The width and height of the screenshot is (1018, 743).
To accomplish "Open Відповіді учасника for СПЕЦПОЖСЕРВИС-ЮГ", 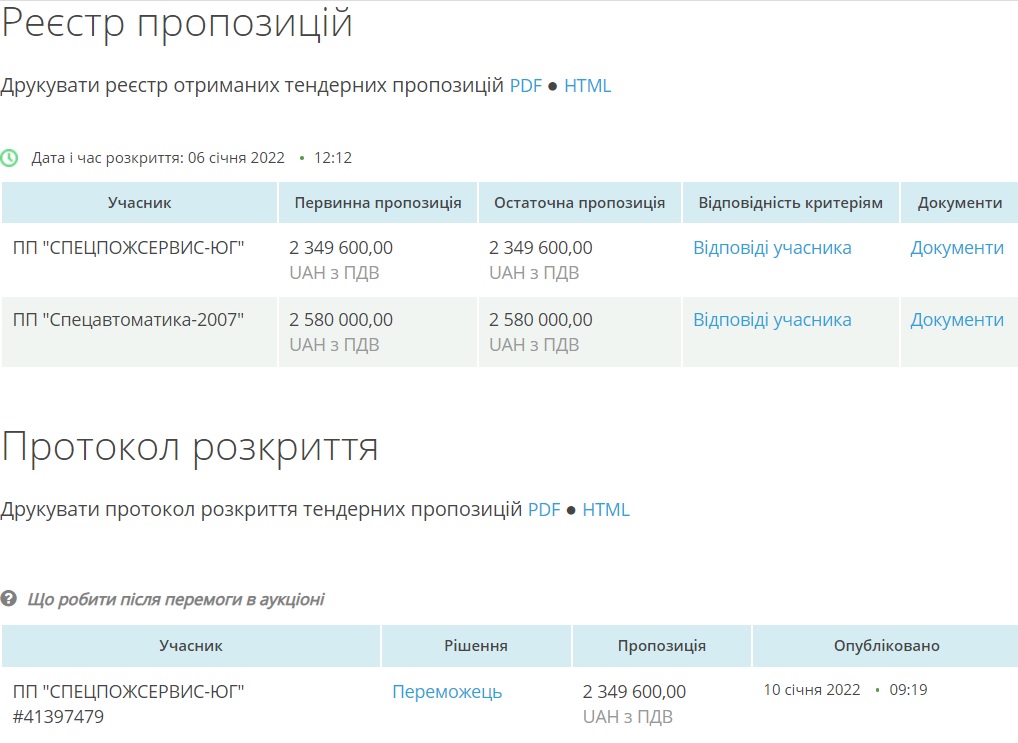I will click(x=772, y=248).
